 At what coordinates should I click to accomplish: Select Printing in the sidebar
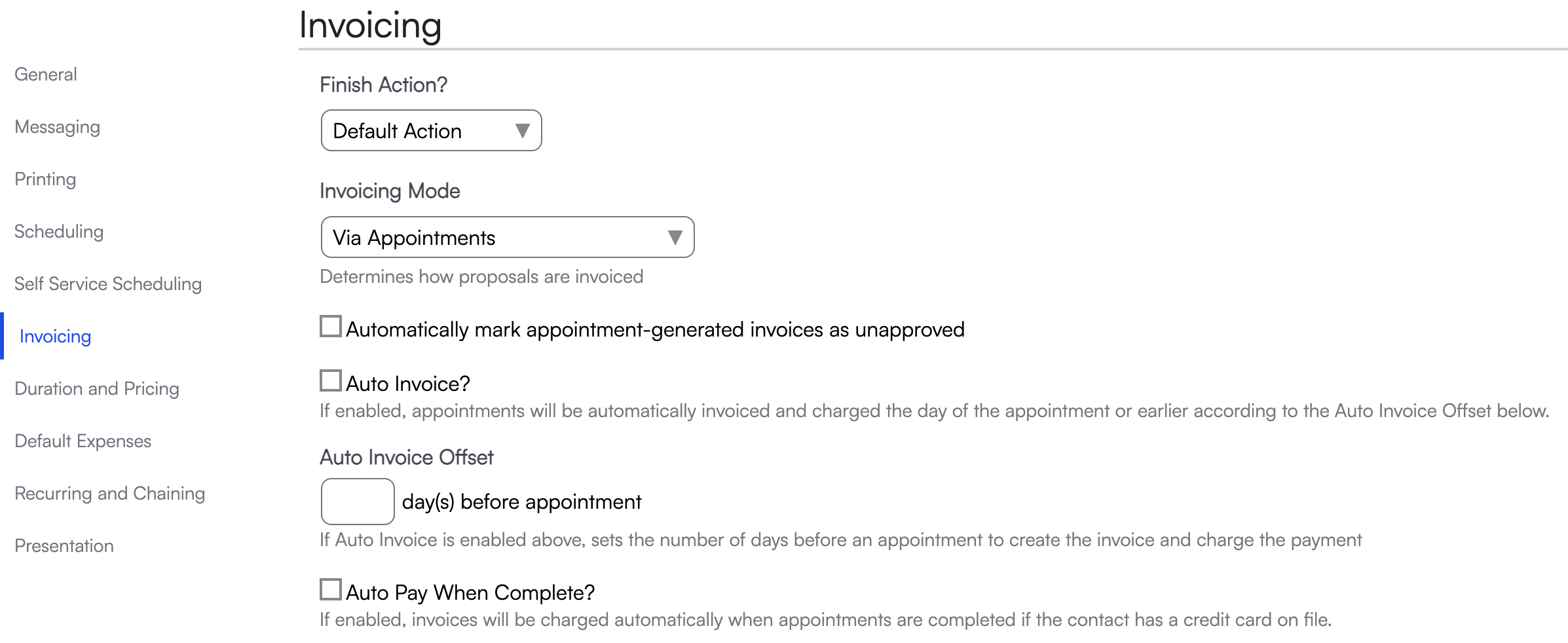pos(45,179)
